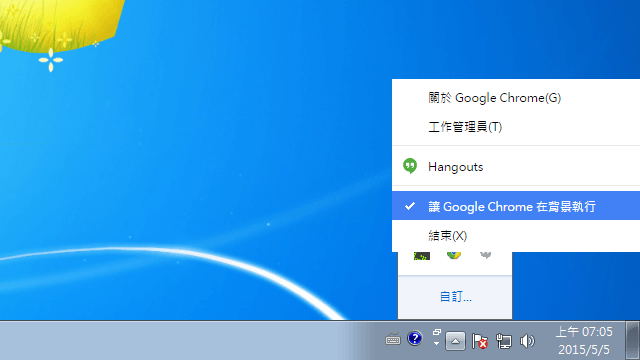Click the green Hangouts icon
Screen dimensions: 640x360
pyautogui.click(x=410, y=166)
